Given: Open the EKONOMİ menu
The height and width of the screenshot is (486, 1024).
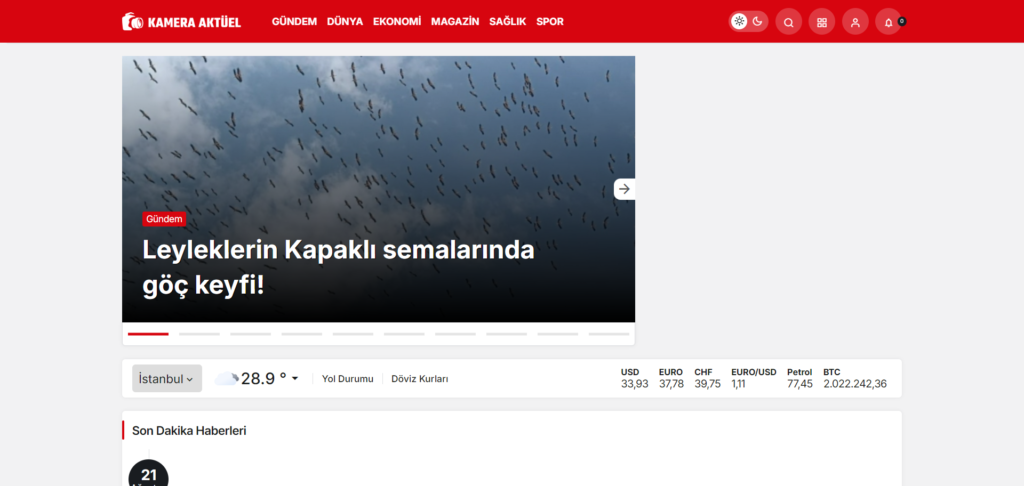Looking at the screenshot, I should tap(397, 21).
